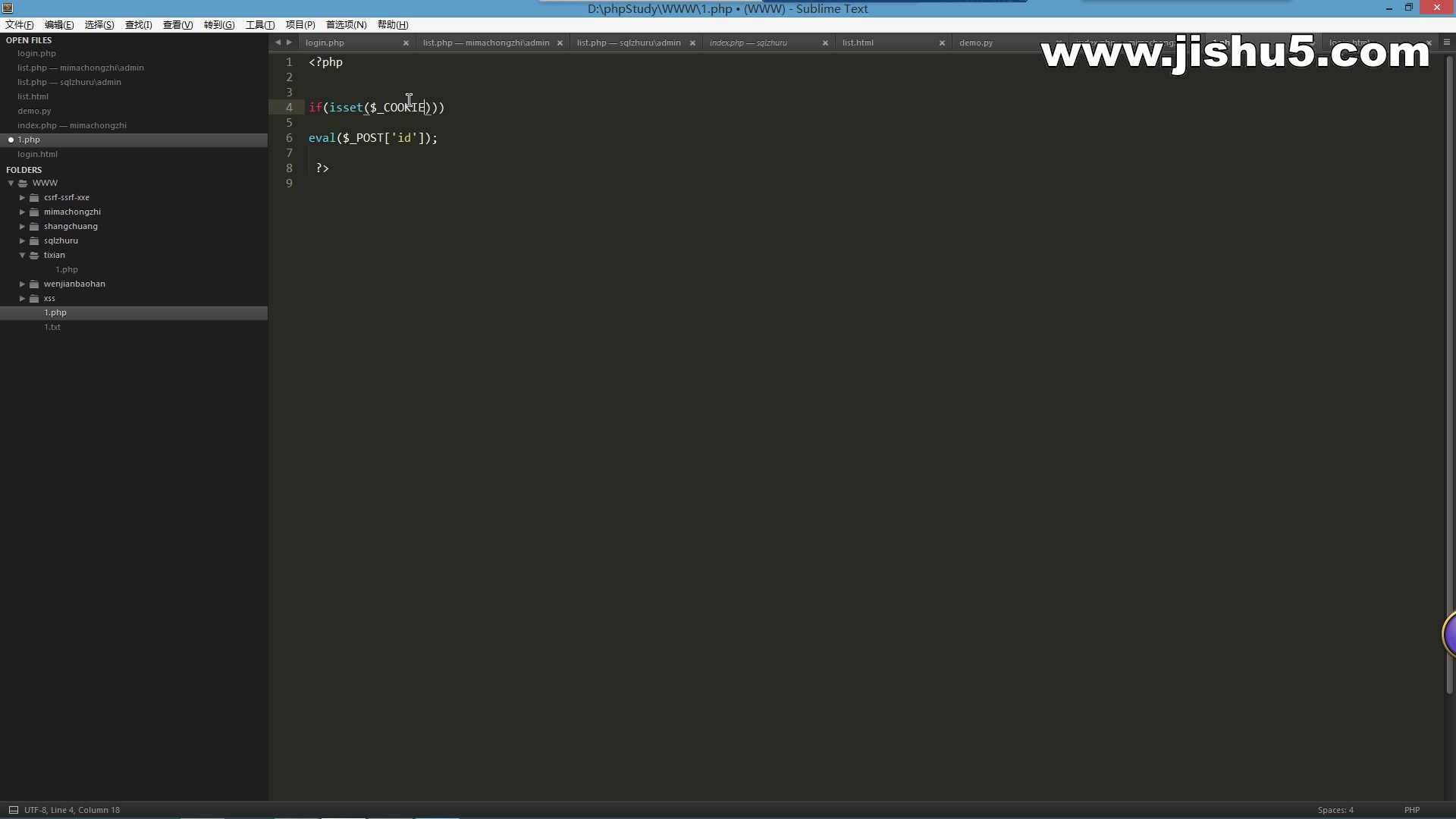
Task: Open the 工具(T) menu
Action: (260, 24)
